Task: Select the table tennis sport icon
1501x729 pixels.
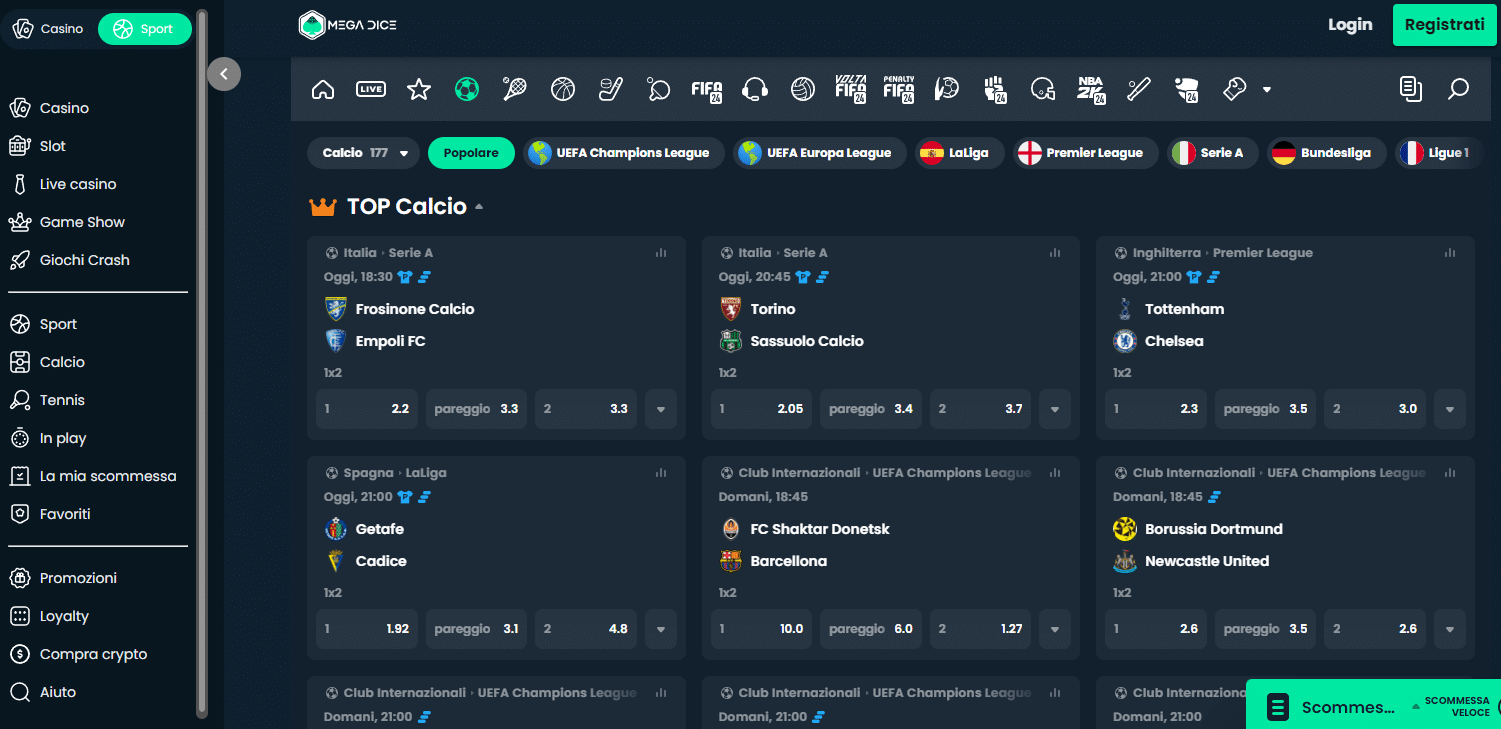Action: click(x=659, y=90)
